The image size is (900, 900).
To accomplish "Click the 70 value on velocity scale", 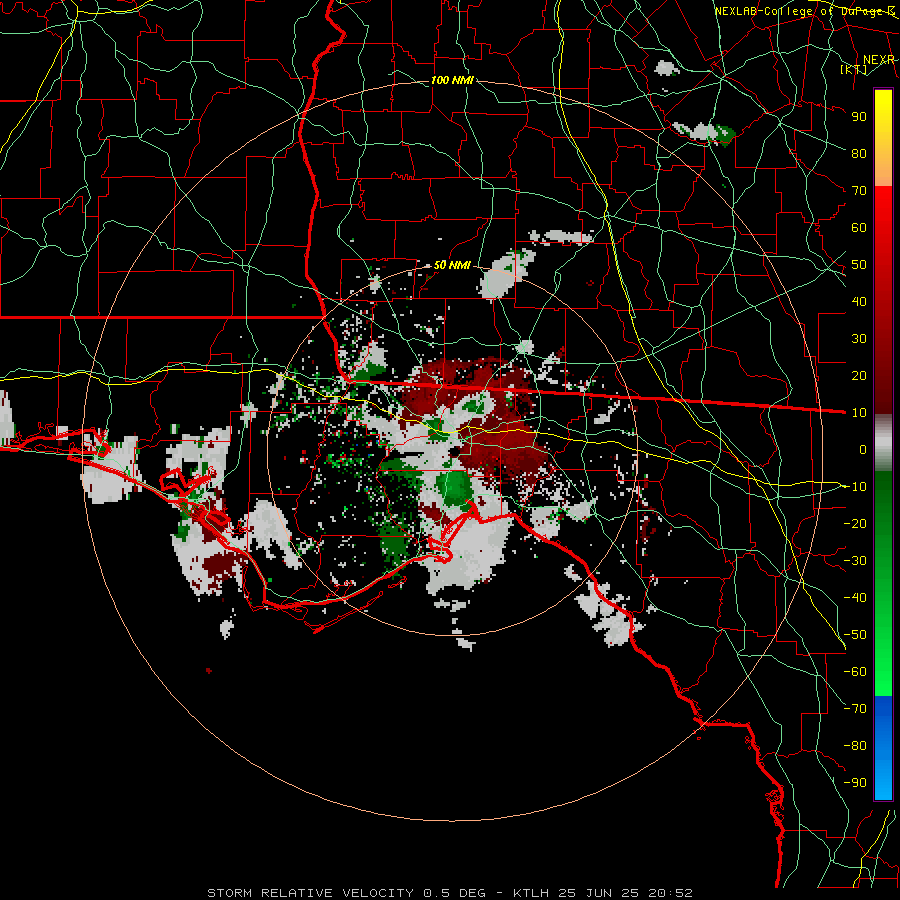I will coord(859,191).
